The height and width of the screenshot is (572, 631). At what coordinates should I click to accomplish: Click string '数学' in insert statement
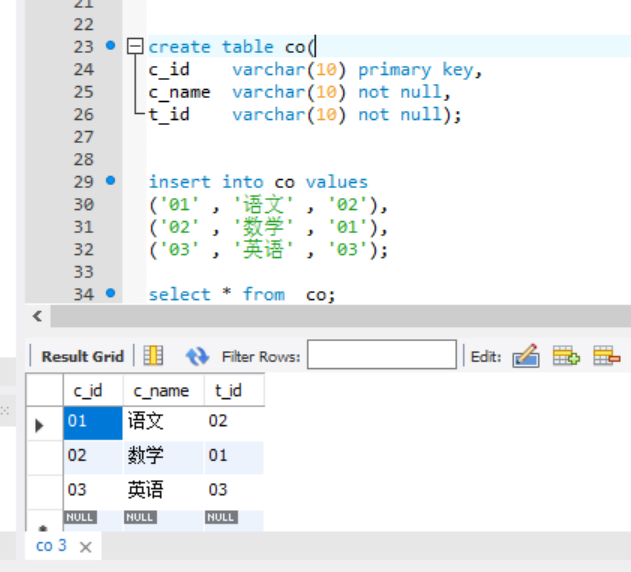pos(264,227)
